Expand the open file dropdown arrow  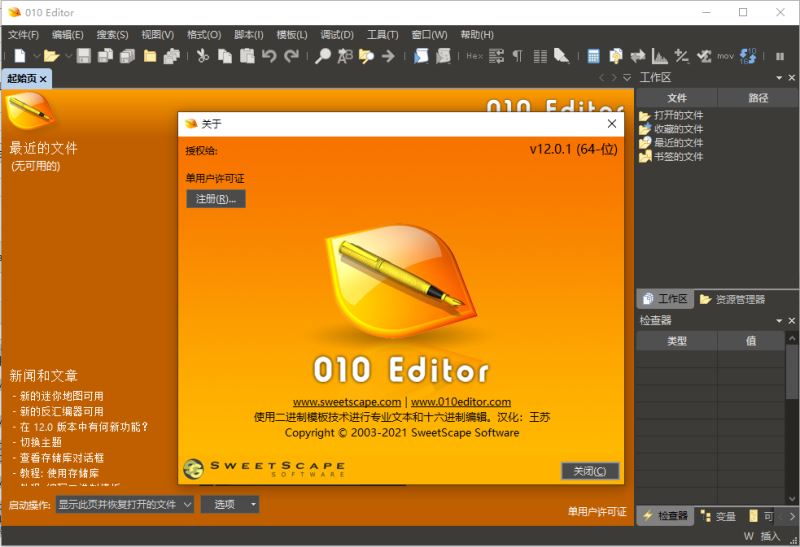point(68,56)
